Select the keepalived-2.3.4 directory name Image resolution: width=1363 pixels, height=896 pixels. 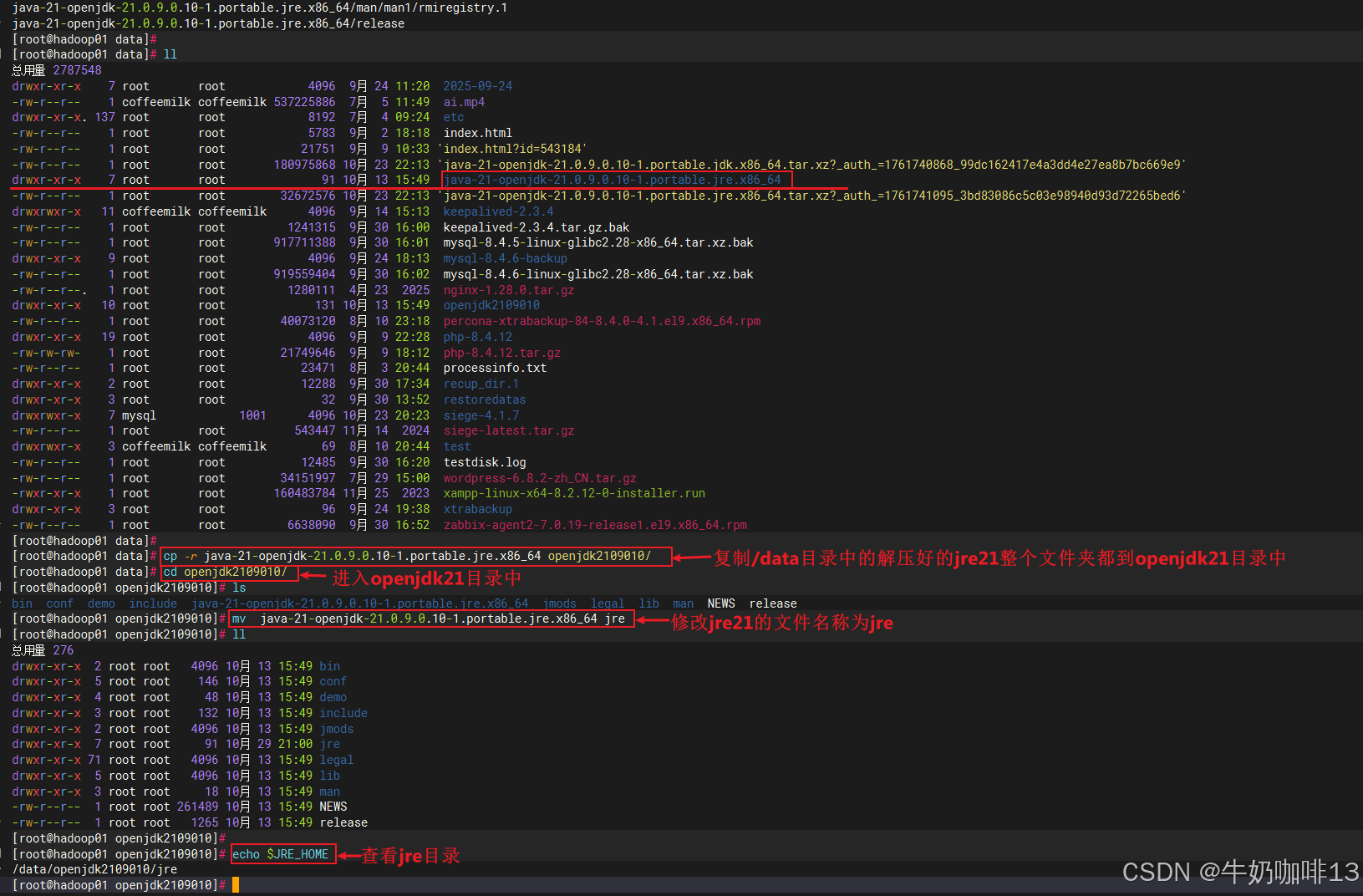[x=498, y=211]
